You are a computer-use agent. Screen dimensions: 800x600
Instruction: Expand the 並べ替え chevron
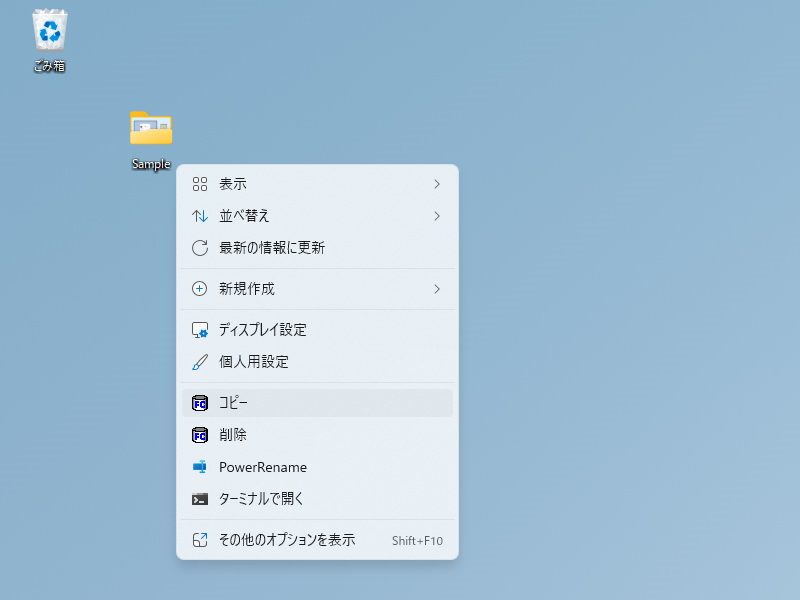coord(437,216)
